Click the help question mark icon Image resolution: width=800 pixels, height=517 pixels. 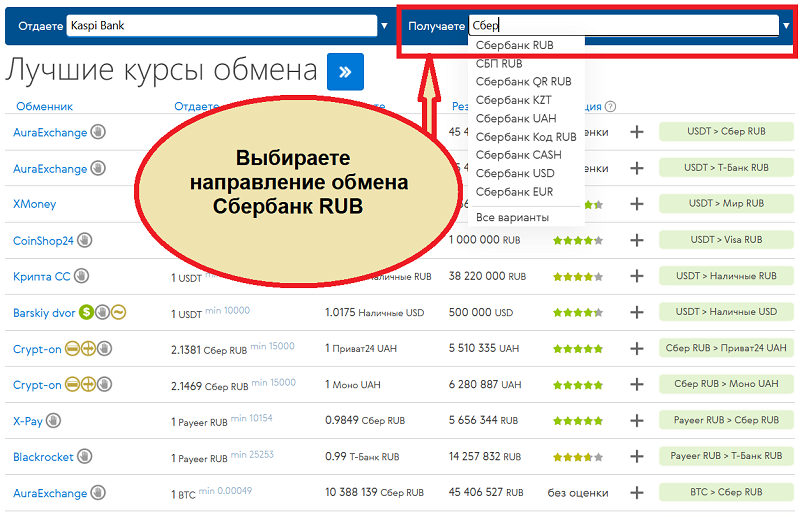[610, 106]
